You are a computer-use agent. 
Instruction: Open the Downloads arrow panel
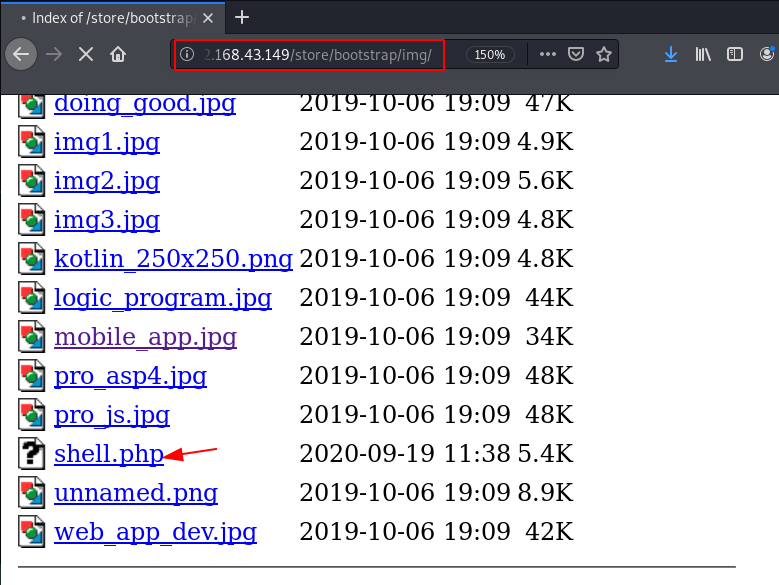click(671, 54)
